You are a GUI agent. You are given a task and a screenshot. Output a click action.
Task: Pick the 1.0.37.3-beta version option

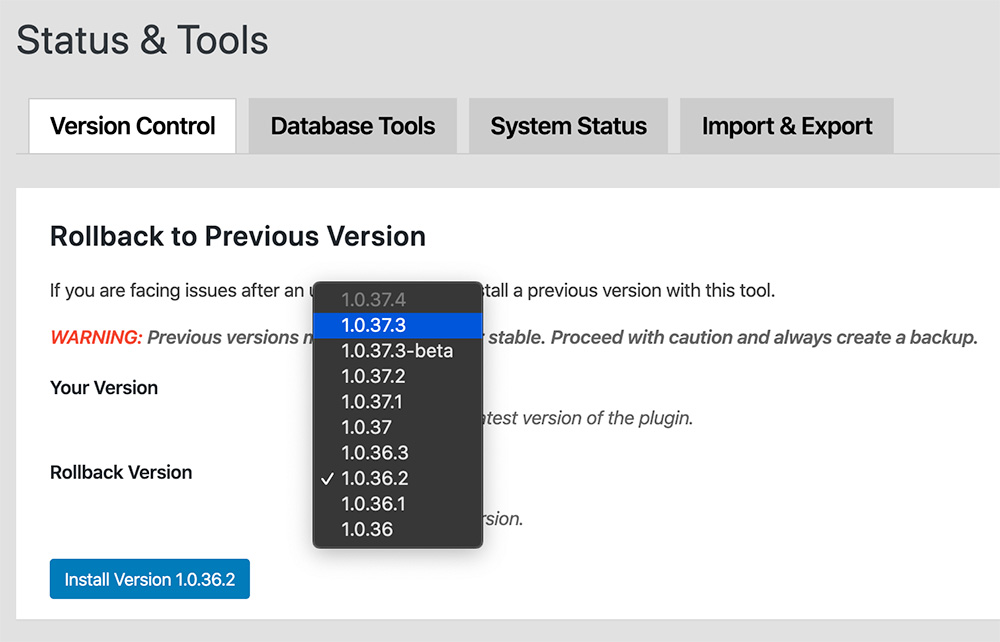(x=397, y=351)
